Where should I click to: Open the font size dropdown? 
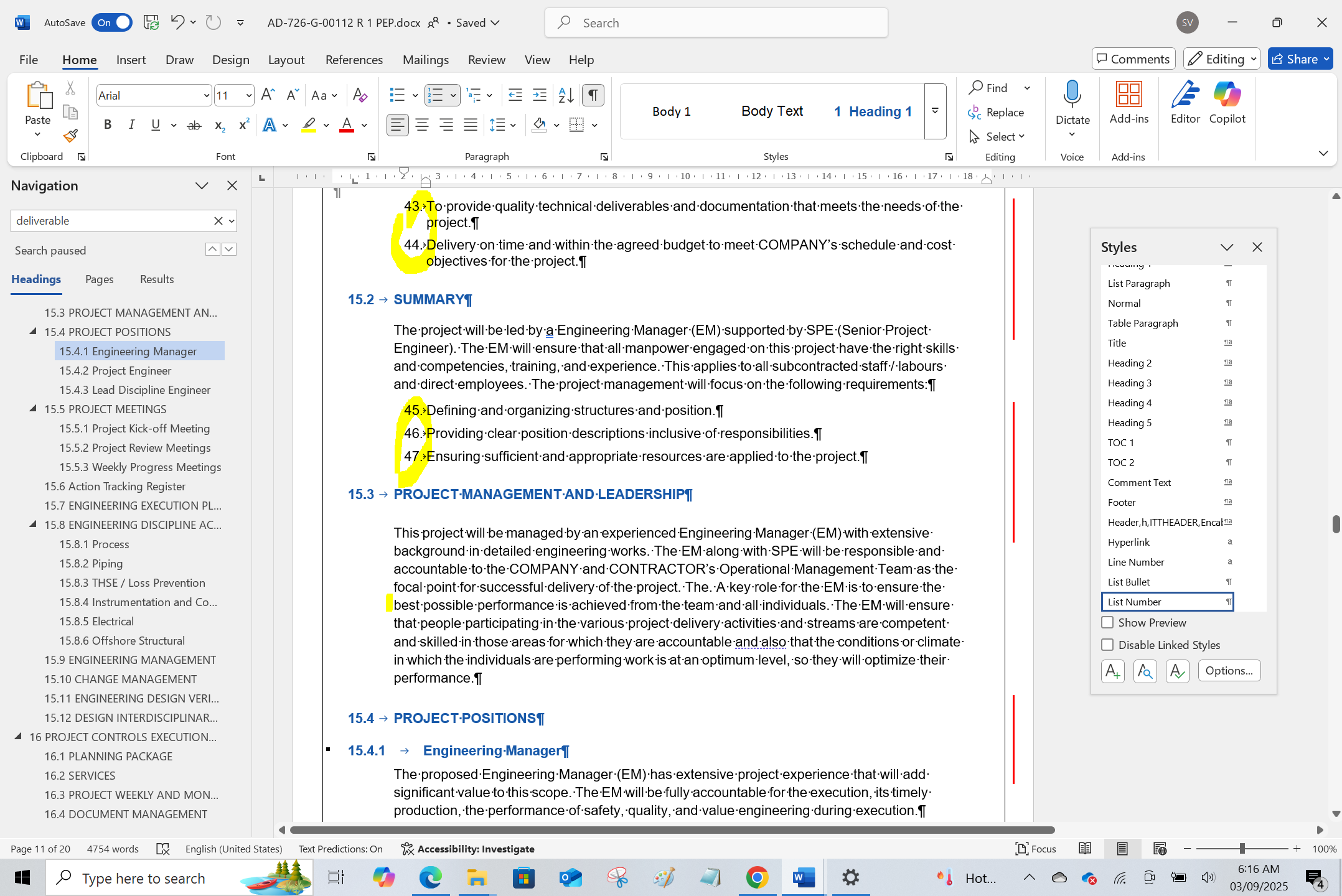[248, 95]
